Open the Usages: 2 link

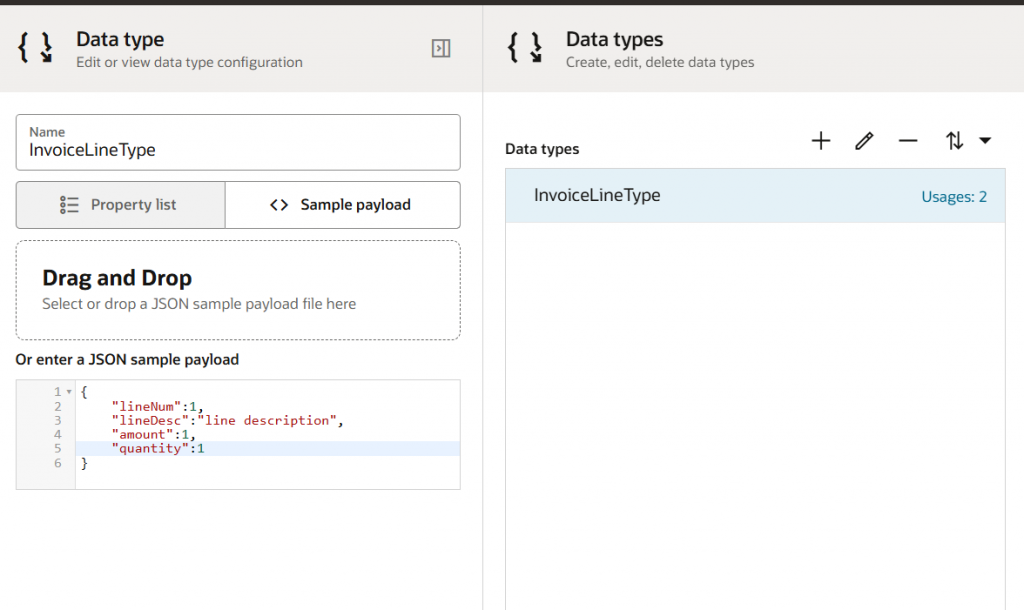(x=953, y=196)
